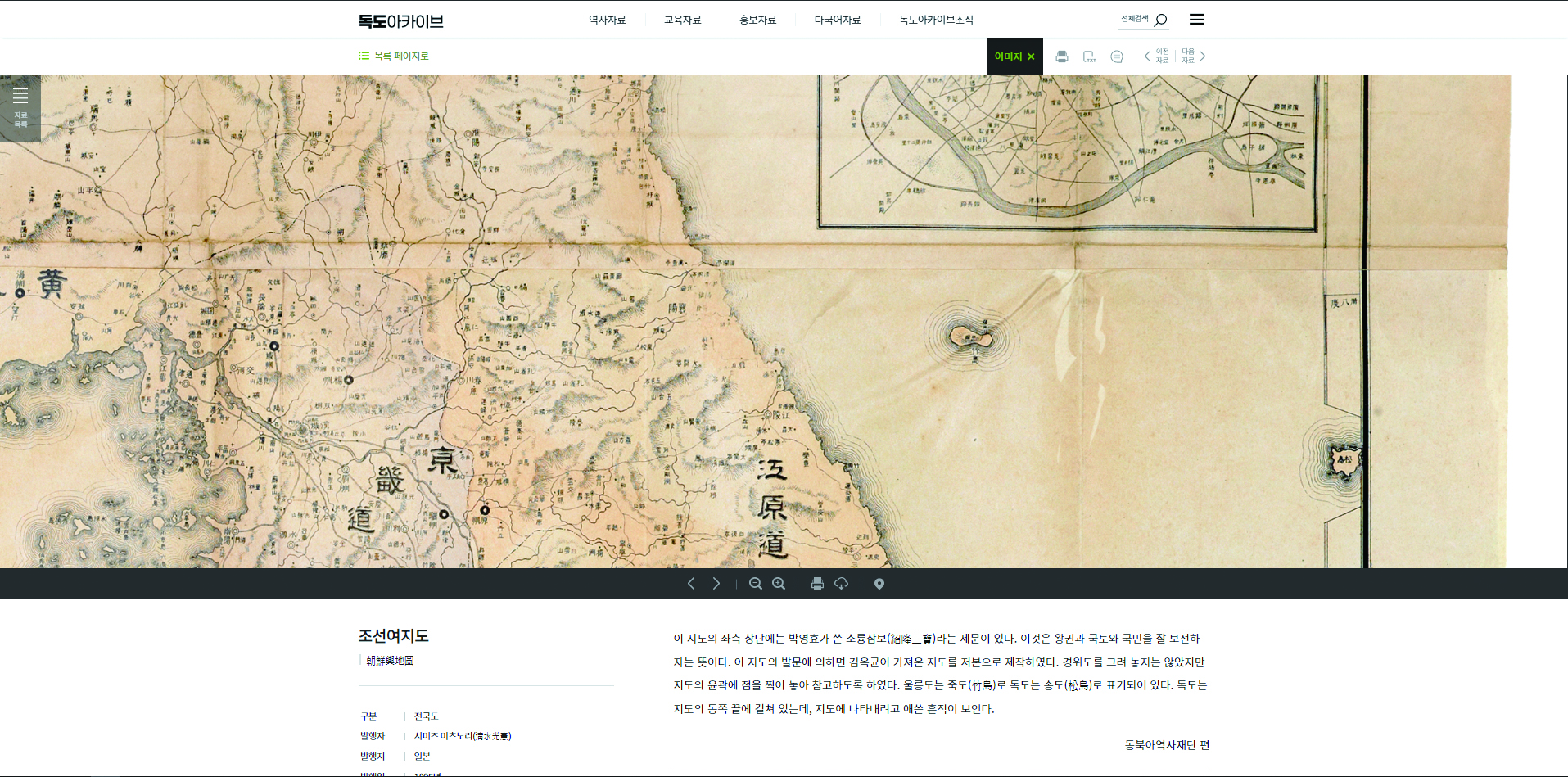The height and width of the screenshot is (777, 1568).
Task: Open the hamburger menu in the header
Action: point(1196,20)
